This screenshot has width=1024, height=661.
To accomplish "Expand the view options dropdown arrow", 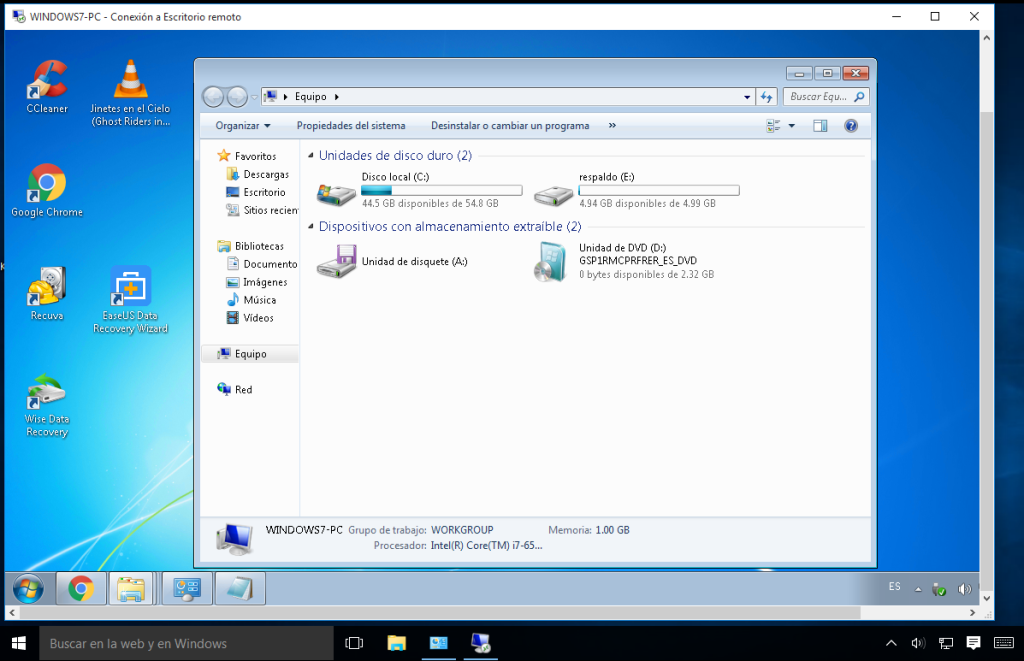I will 792,126.
